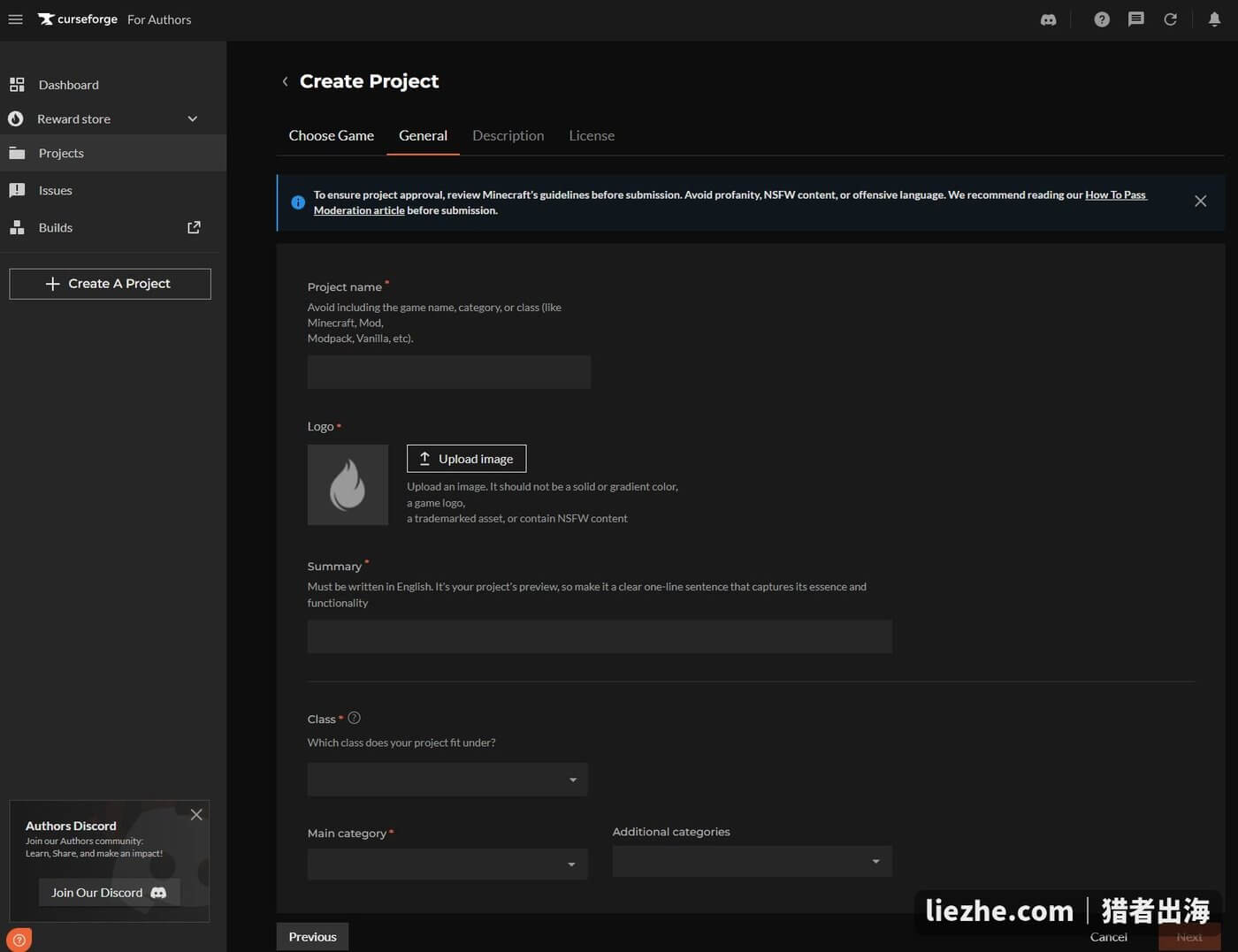The width and height of the screenshot is (1238, 952).
Task: Click the Create A Project button
Action: pos(111,284)
